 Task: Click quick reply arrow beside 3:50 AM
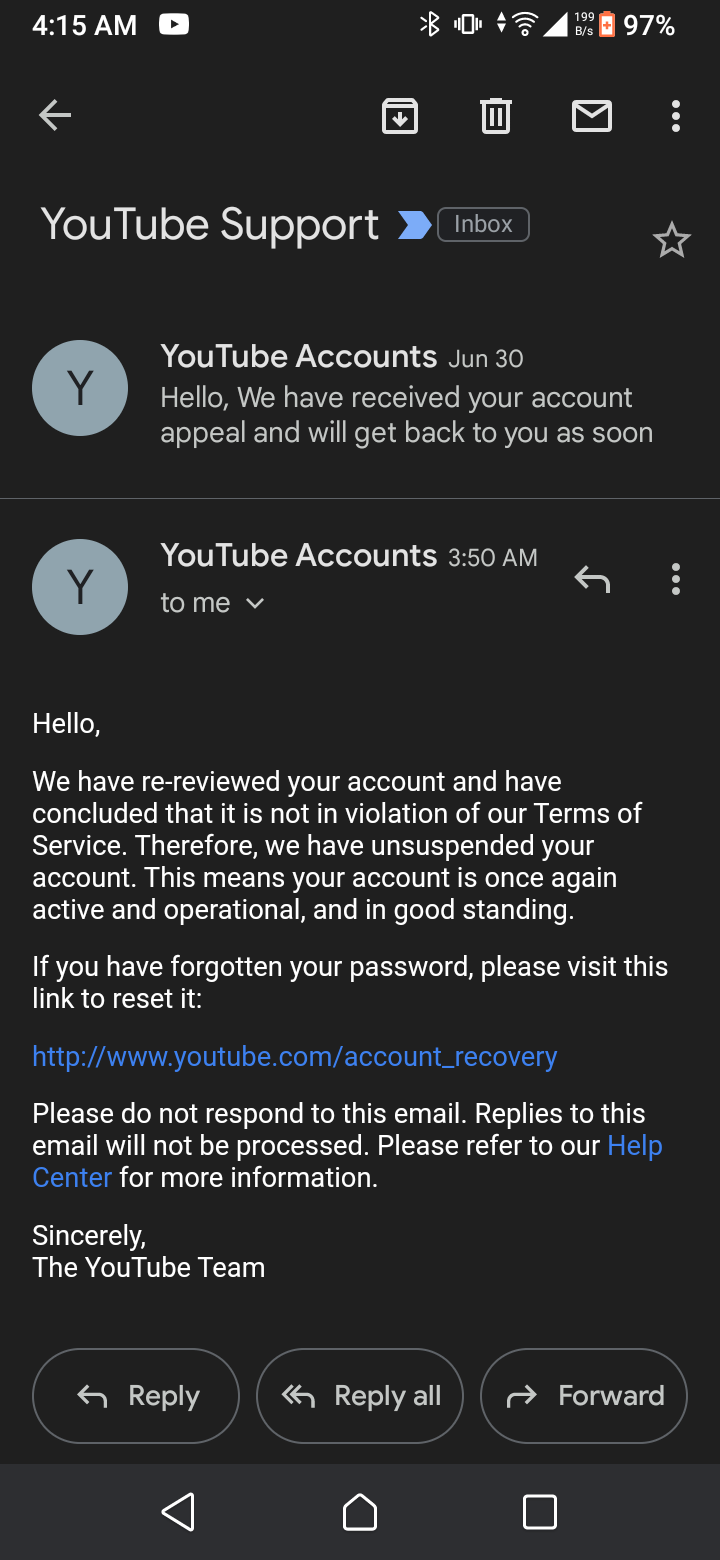coord(592,578)
